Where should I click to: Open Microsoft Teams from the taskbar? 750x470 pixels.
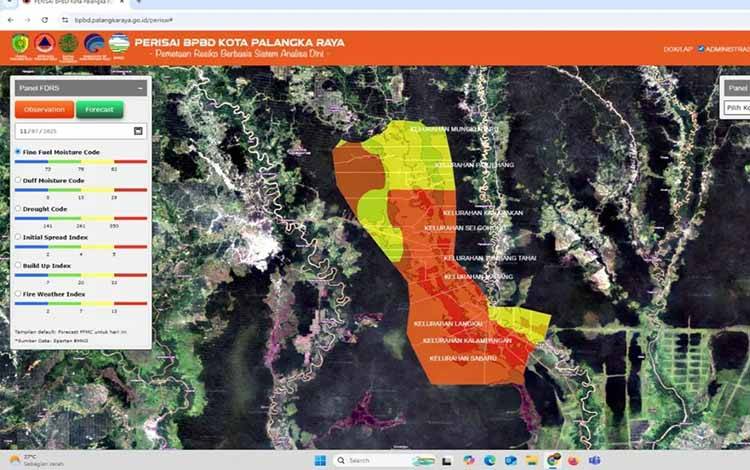coord(594,460)
